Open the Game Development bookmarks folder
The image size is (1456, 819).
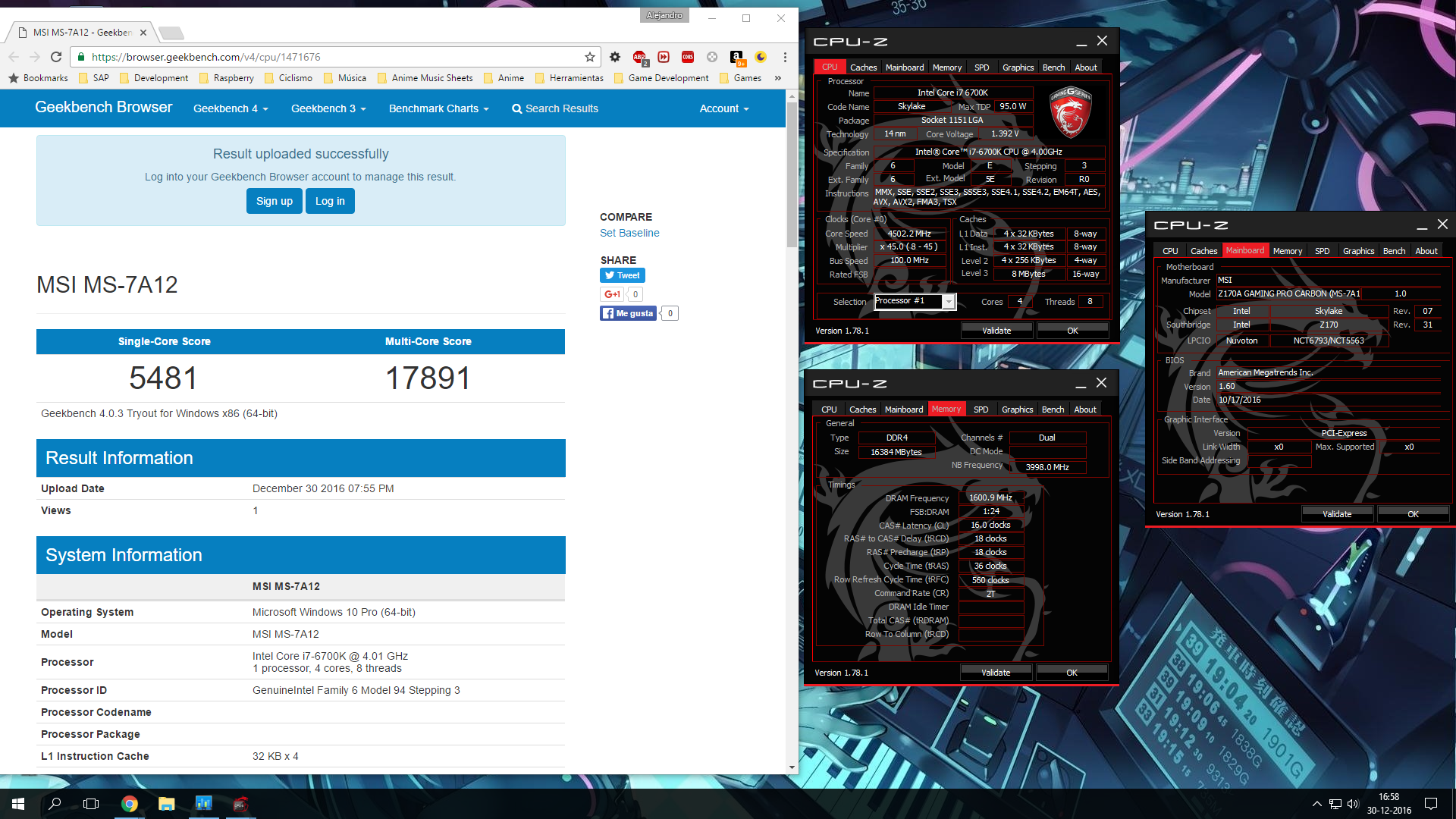click(661, 78)
